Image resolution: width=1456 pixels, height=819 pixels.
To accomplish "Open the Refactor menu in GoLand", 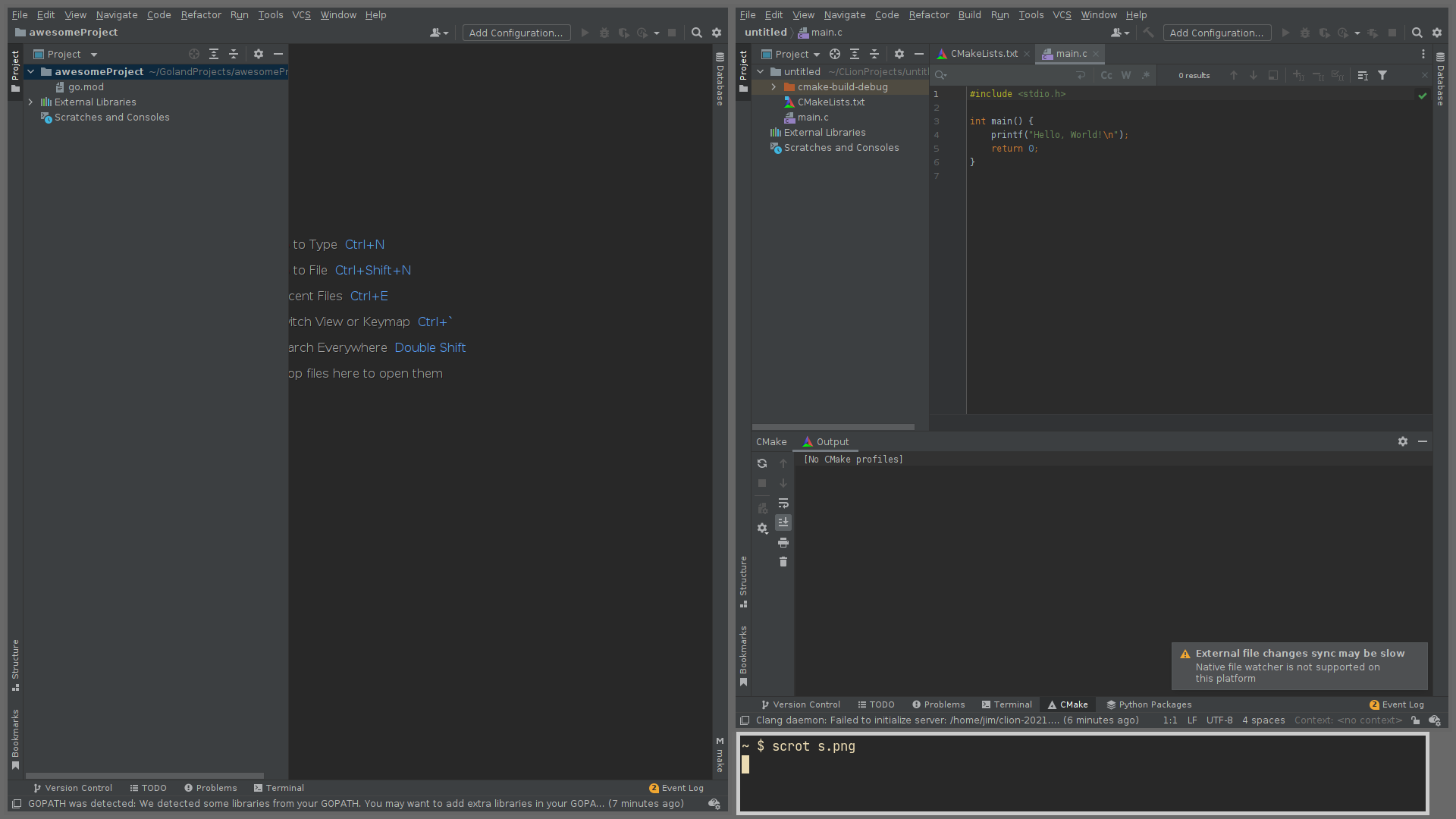I will tap(201, 14).
